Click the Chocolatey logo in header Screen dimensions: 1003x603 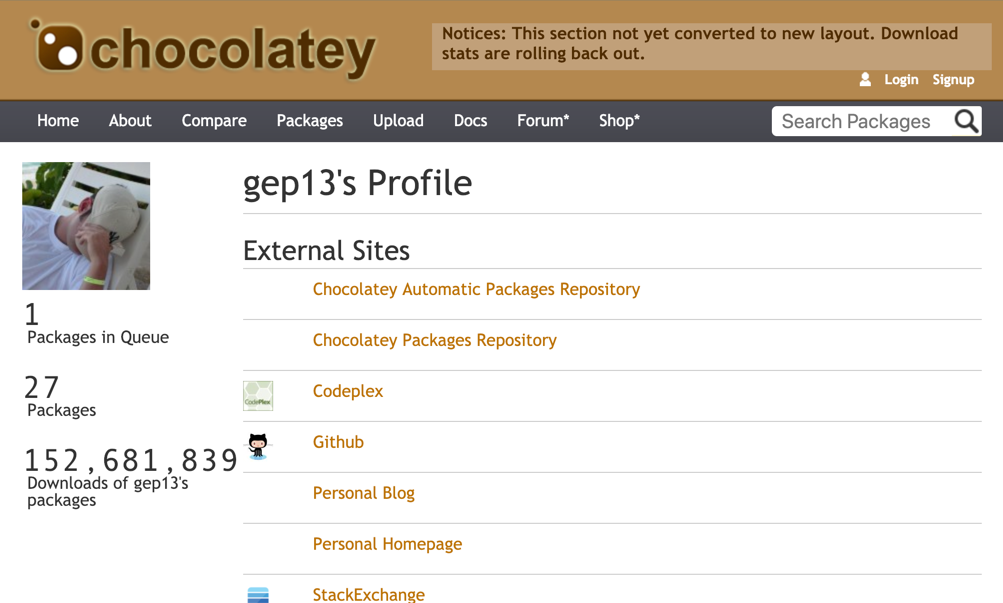point(204,48)
